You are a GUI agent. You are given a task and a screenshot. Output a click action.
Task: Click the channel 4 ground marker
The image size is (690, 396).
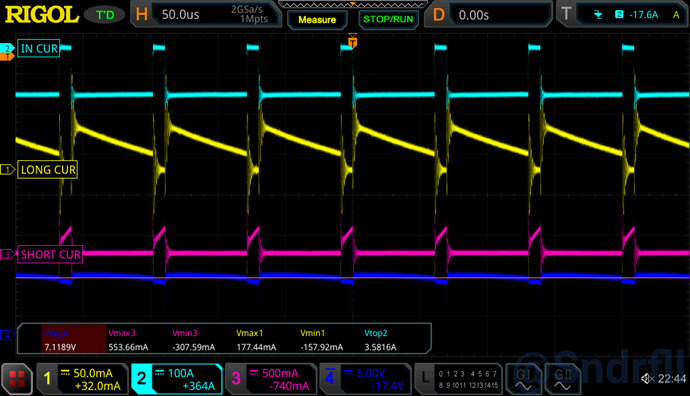click(x=7, y=336)
